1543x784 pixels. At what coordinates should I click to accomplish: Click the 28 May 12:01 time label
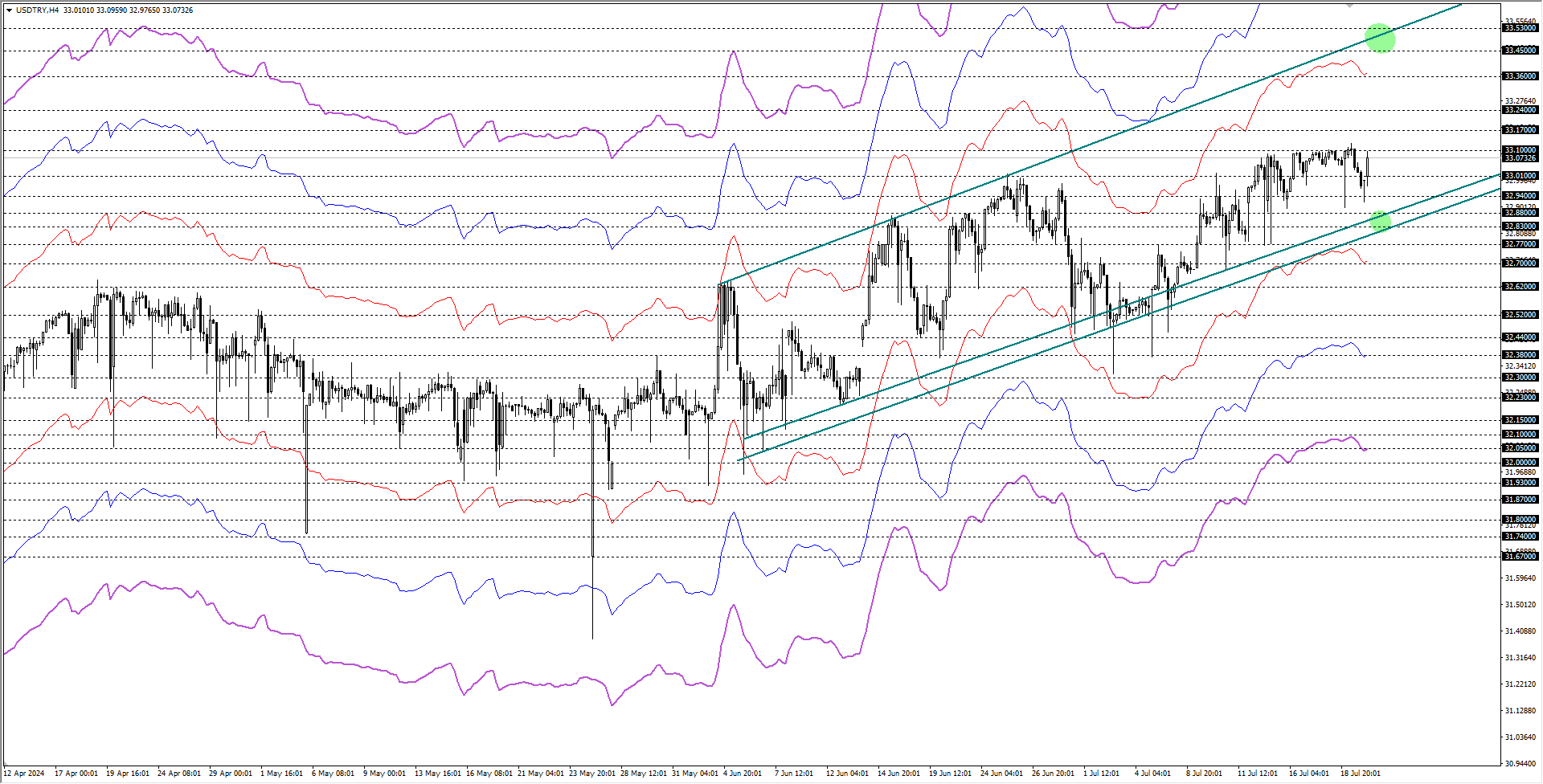point(644,774)
